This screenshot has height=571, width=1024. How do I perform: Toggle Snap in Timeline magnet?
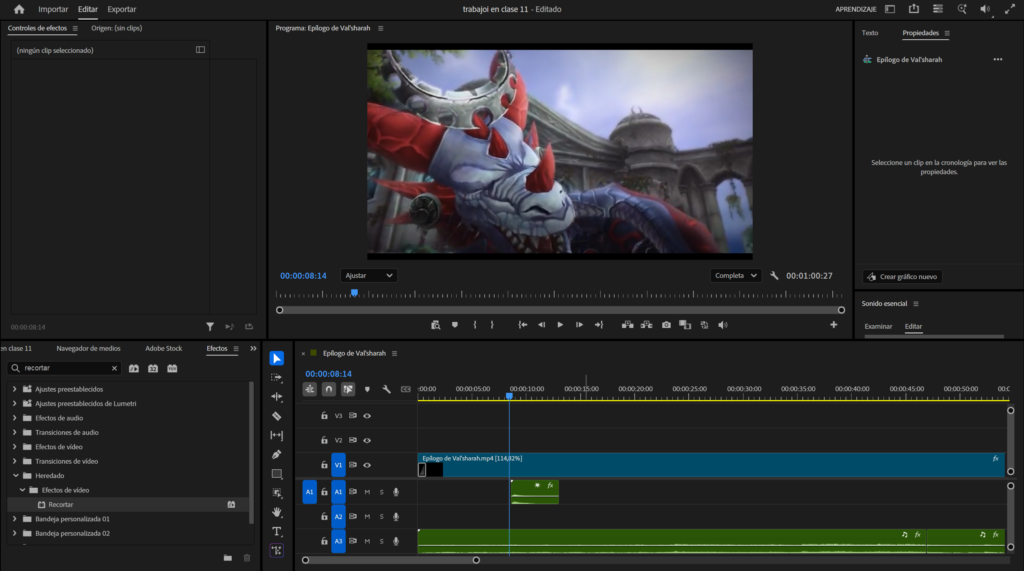[328, 389]
